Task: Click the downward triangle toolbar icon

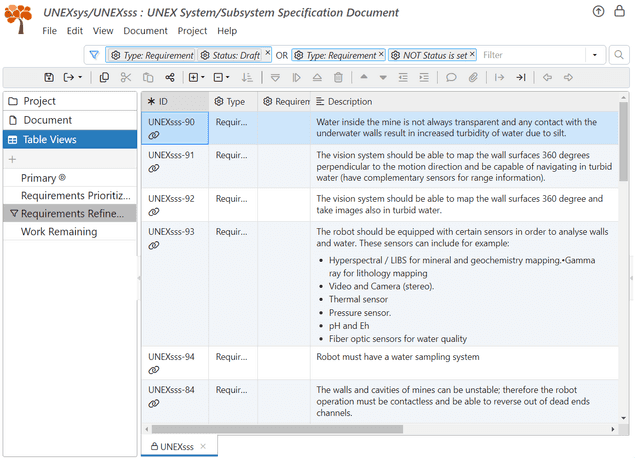Action: pos(275,77)
